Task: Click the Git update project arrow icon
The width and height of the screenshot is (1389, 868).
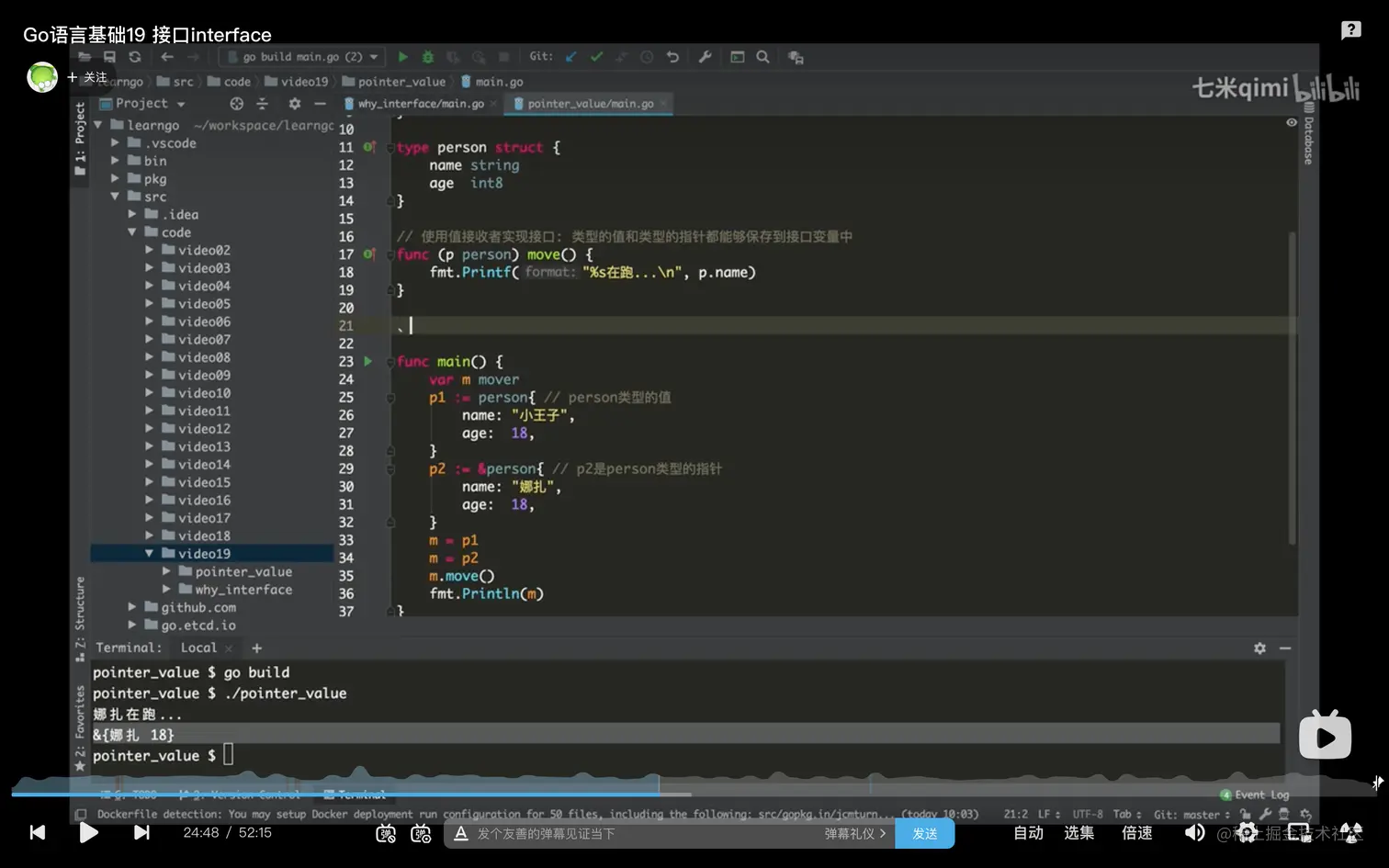Action: click(571, 57)
